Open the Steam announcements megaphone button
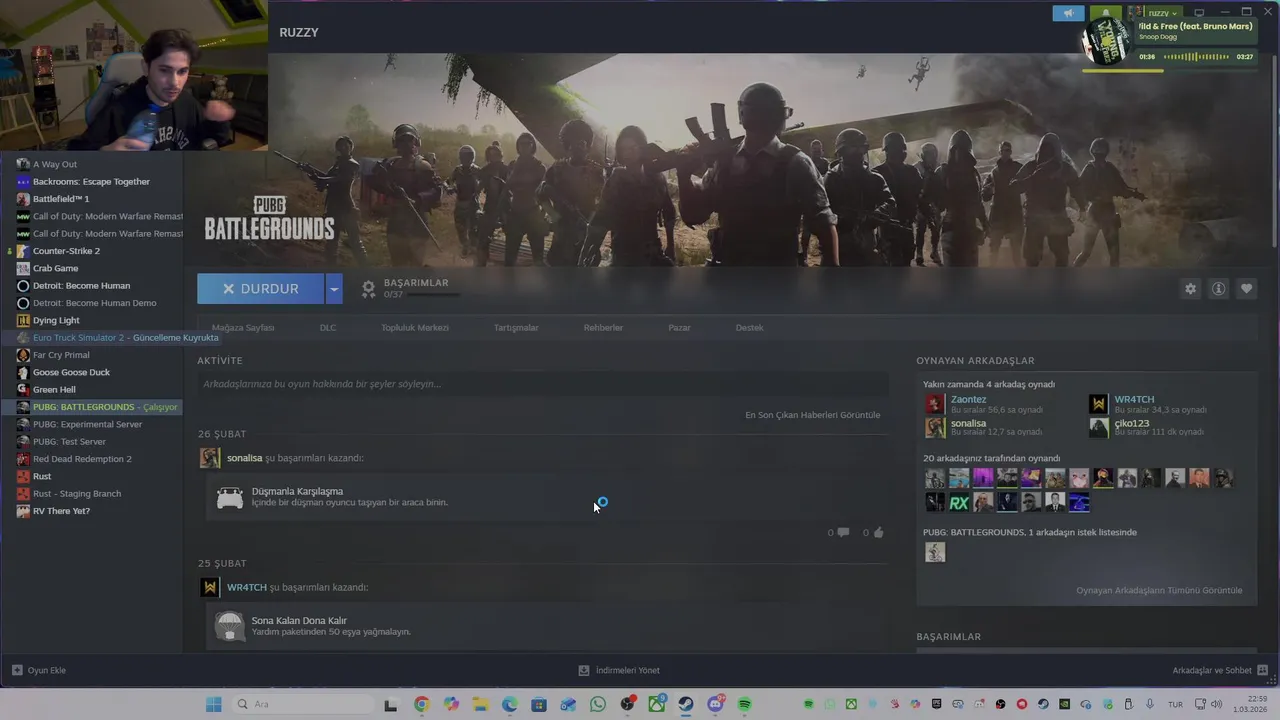 (1068, 13)
